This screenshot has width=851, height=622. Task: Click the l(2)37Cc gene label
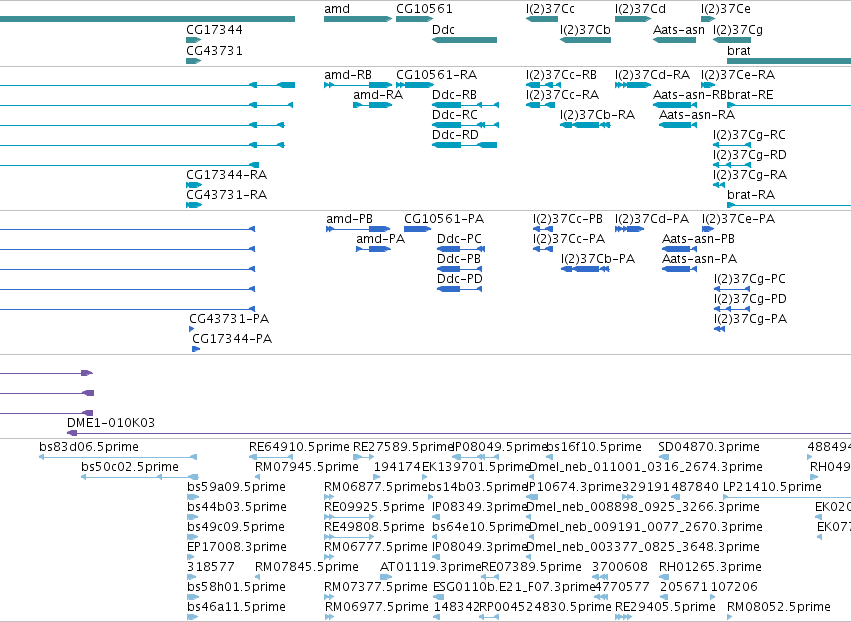(550, 9)
